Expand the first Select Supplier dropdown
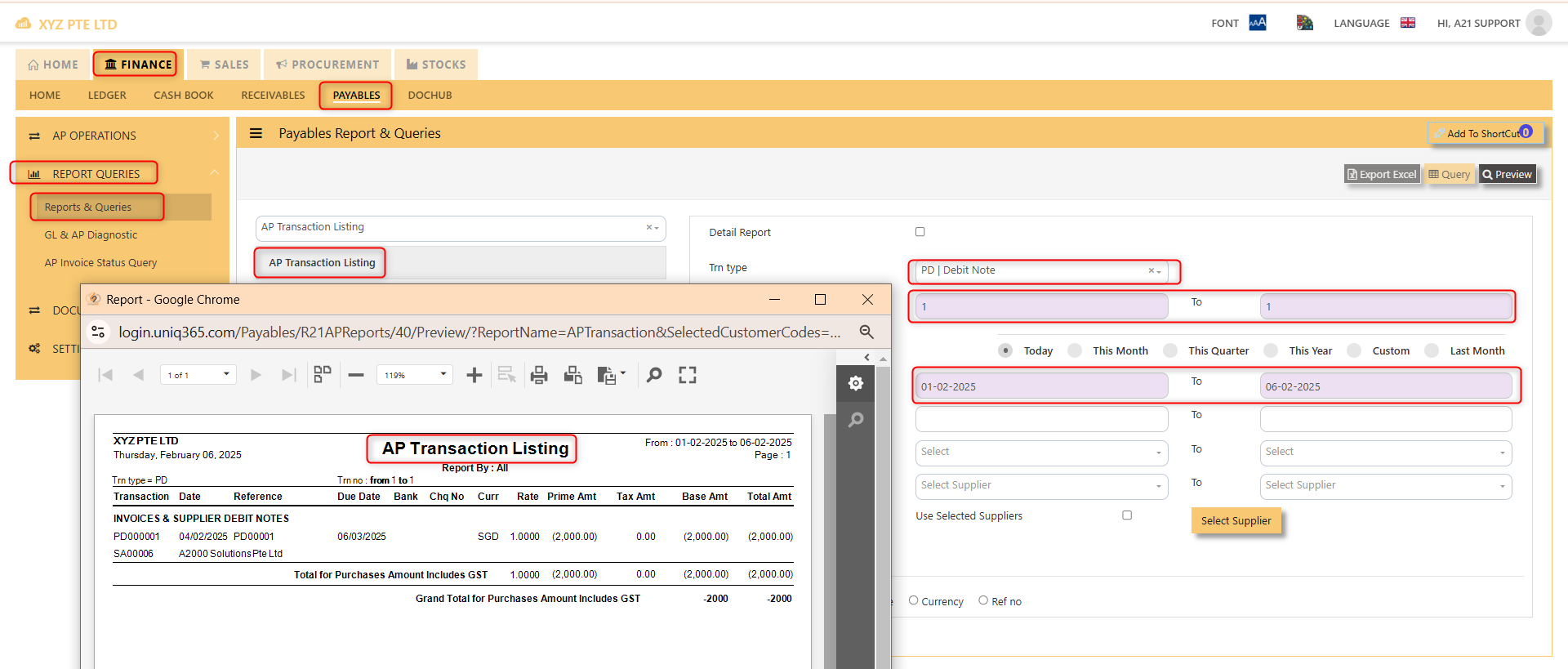 pos(1042,486)
